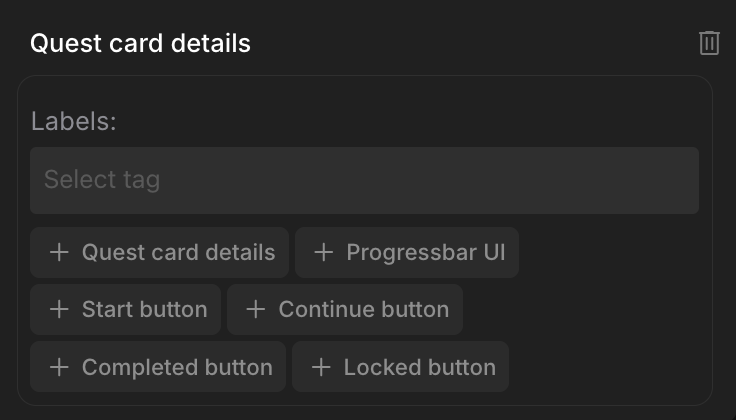
Task: Focus the Select tag input field
Action: pos(364,180)
